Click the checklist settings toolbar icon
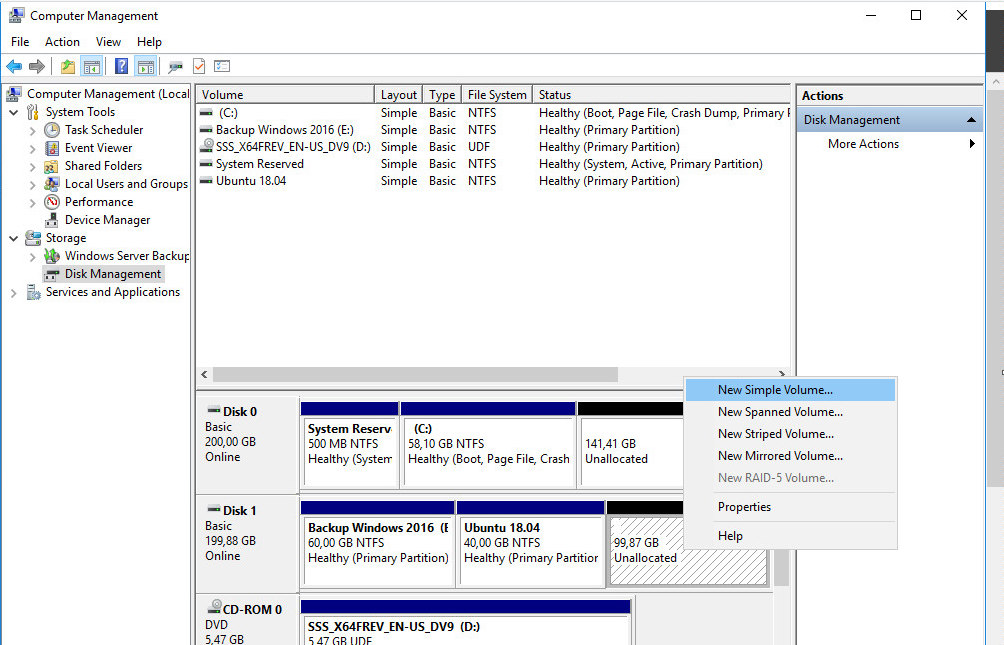The height and width of the screenshot is (645, 1004). pos(222,67)
